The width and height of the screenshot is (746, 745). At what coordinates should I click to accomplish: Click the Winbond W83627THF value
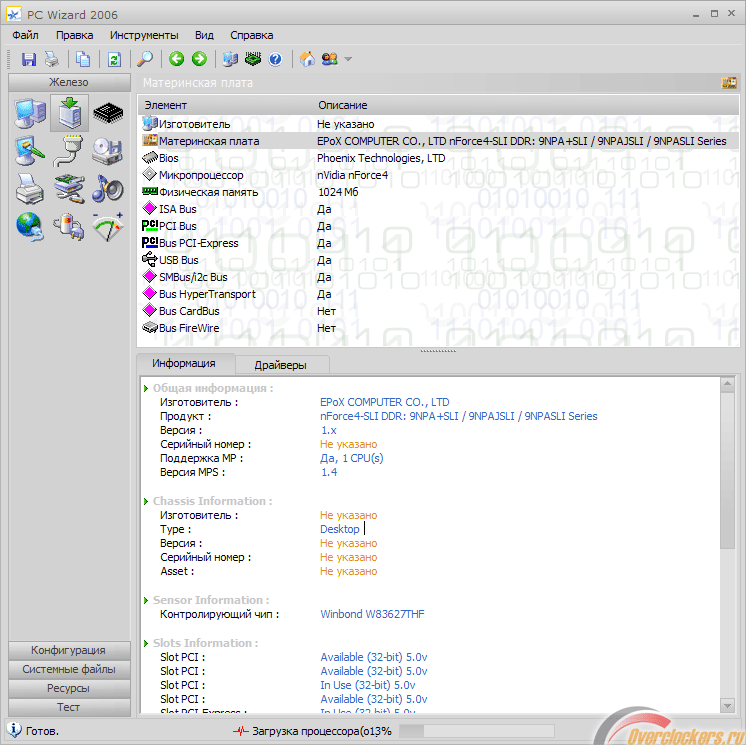point(372,614)
